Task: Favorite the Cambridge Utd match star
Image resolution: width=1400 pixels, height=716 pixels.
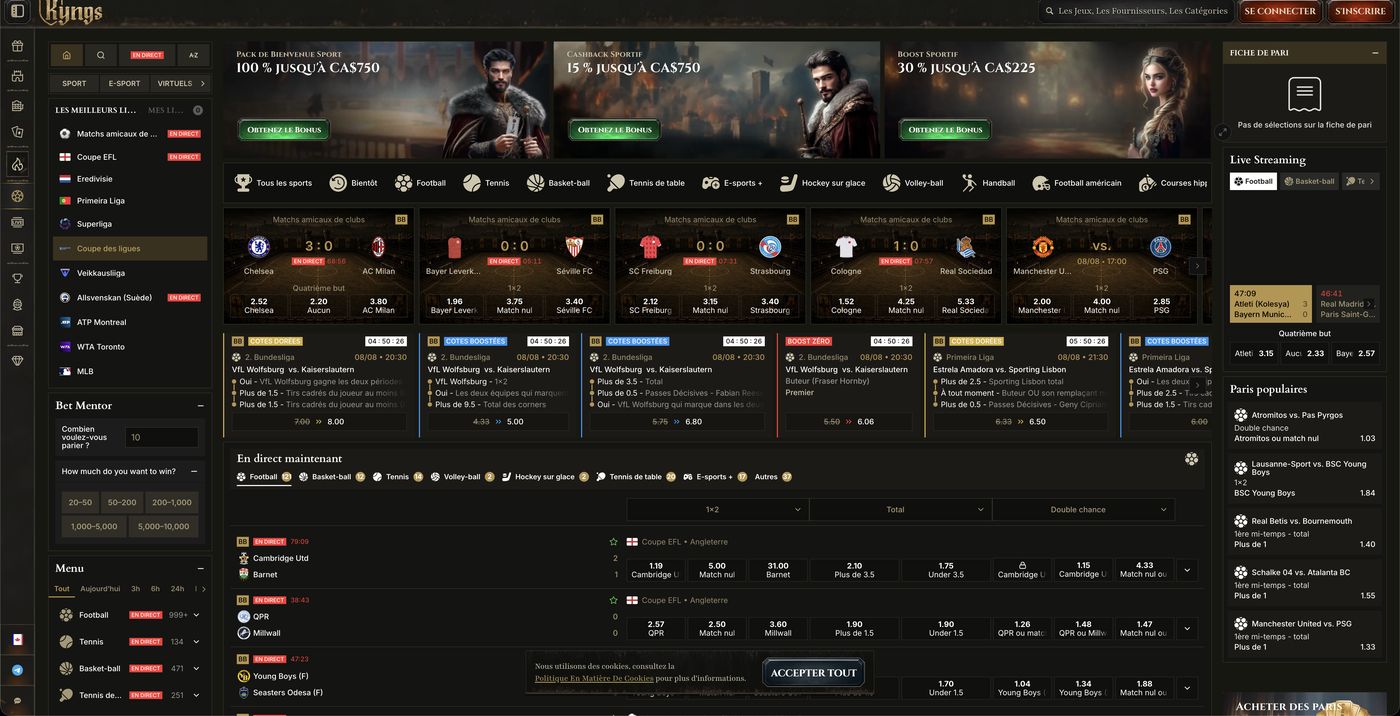Action: point(613,542)
